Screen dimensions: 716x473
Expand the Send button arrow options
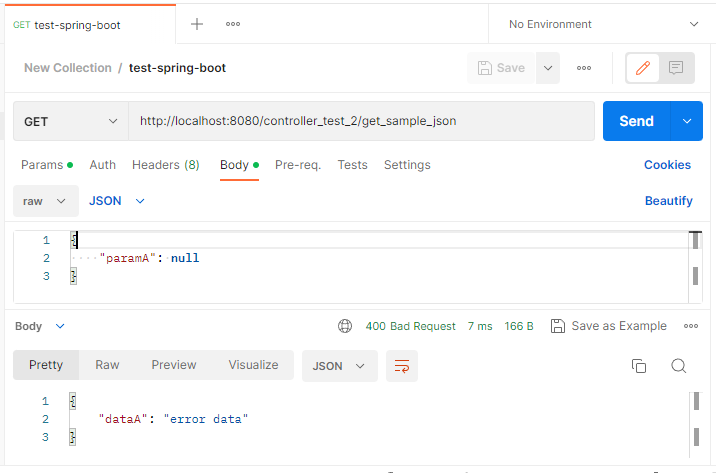[686, 121]
